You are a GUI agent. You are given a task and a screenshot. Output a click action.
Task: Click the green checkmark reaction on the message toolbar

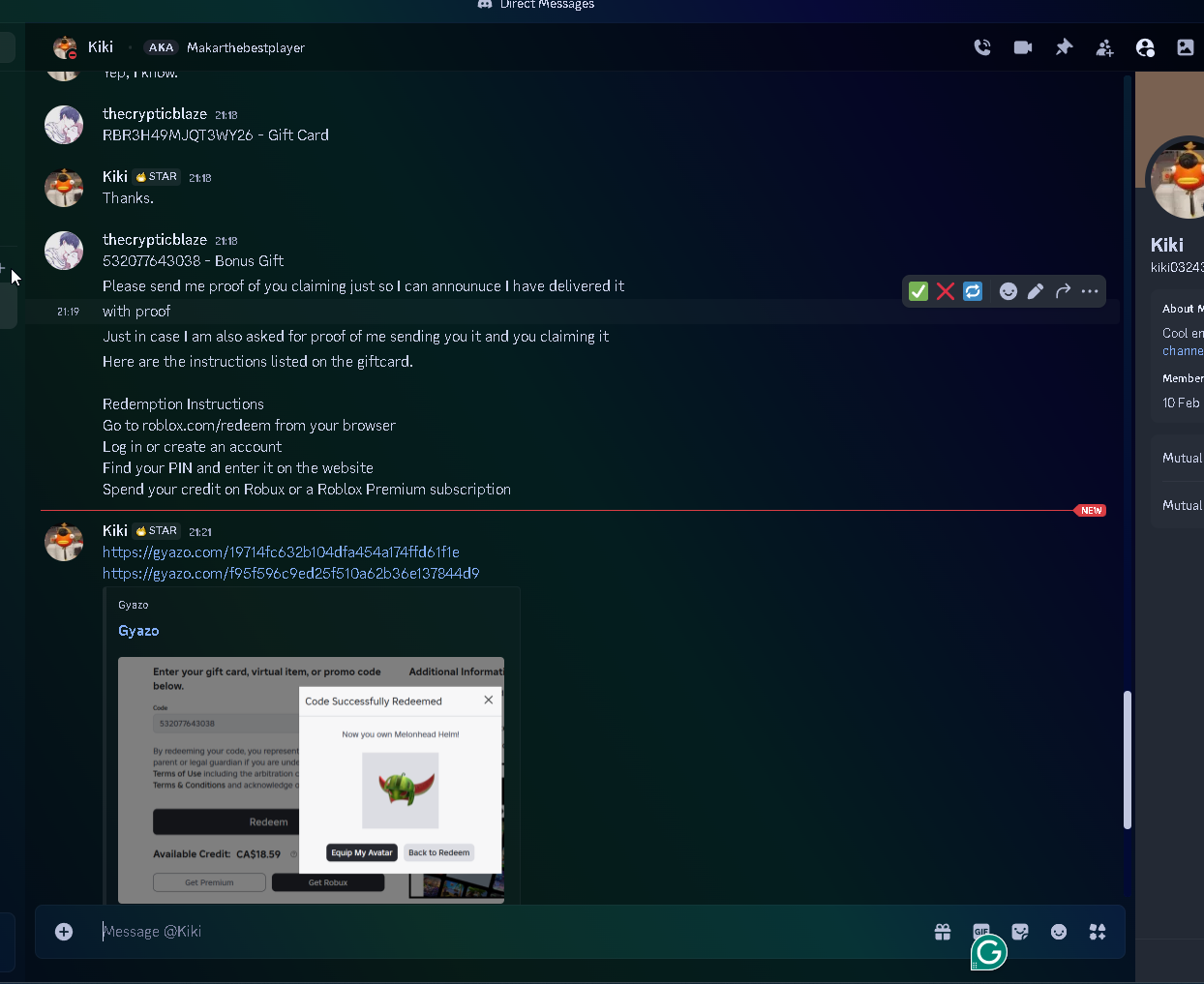click(918, 291)
